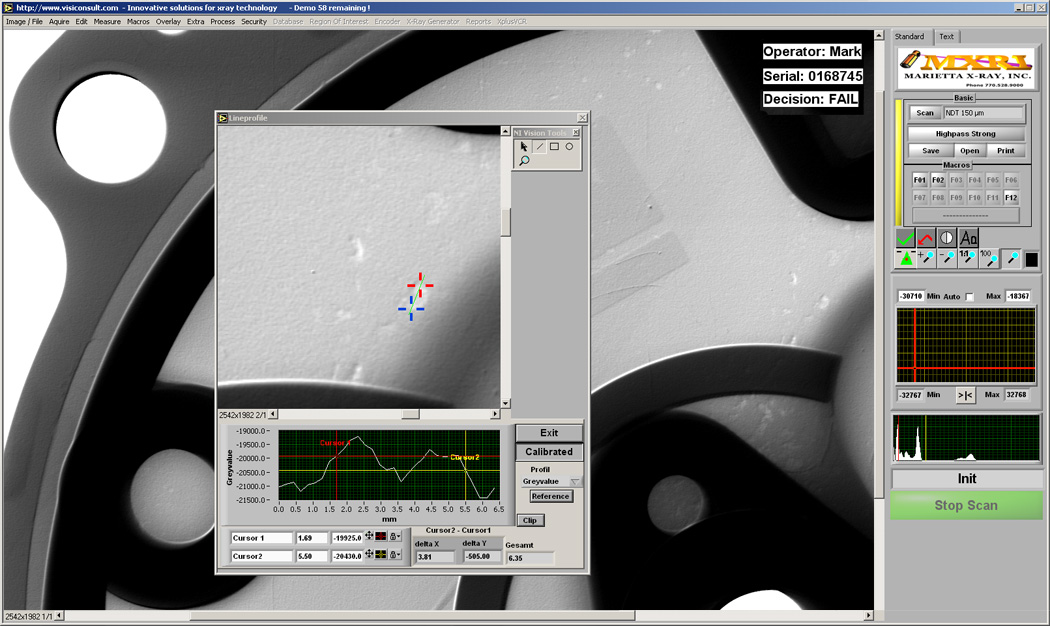Switch to the Text tab
Screen dimensions: 1050x626
(947, 36)
